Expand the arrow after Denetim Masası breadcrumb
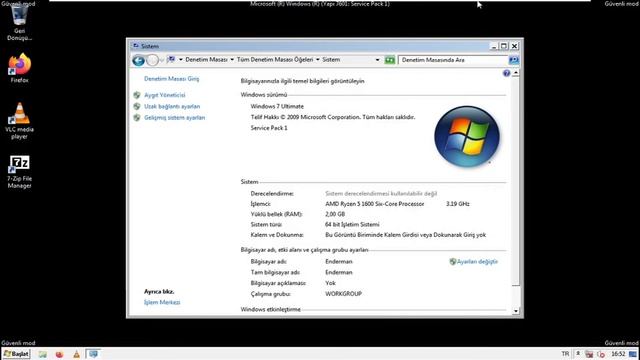The image size is (640, 360). [x=232, y=60]
